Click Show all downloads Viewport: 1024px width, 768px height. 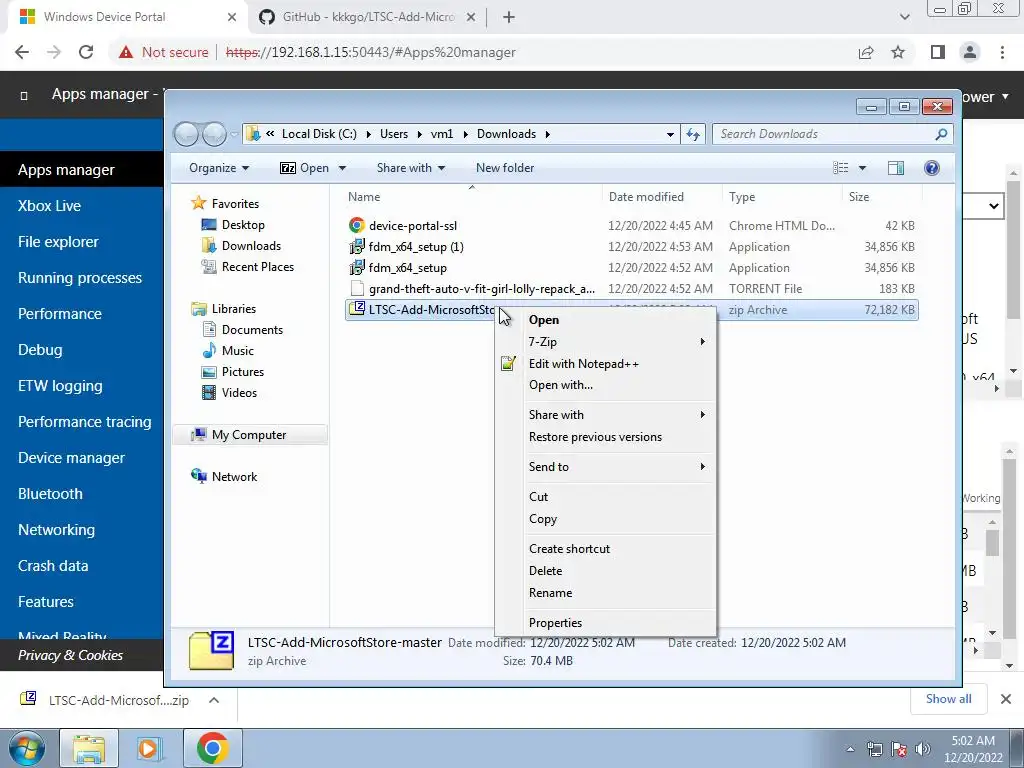[x=948, y=699]
